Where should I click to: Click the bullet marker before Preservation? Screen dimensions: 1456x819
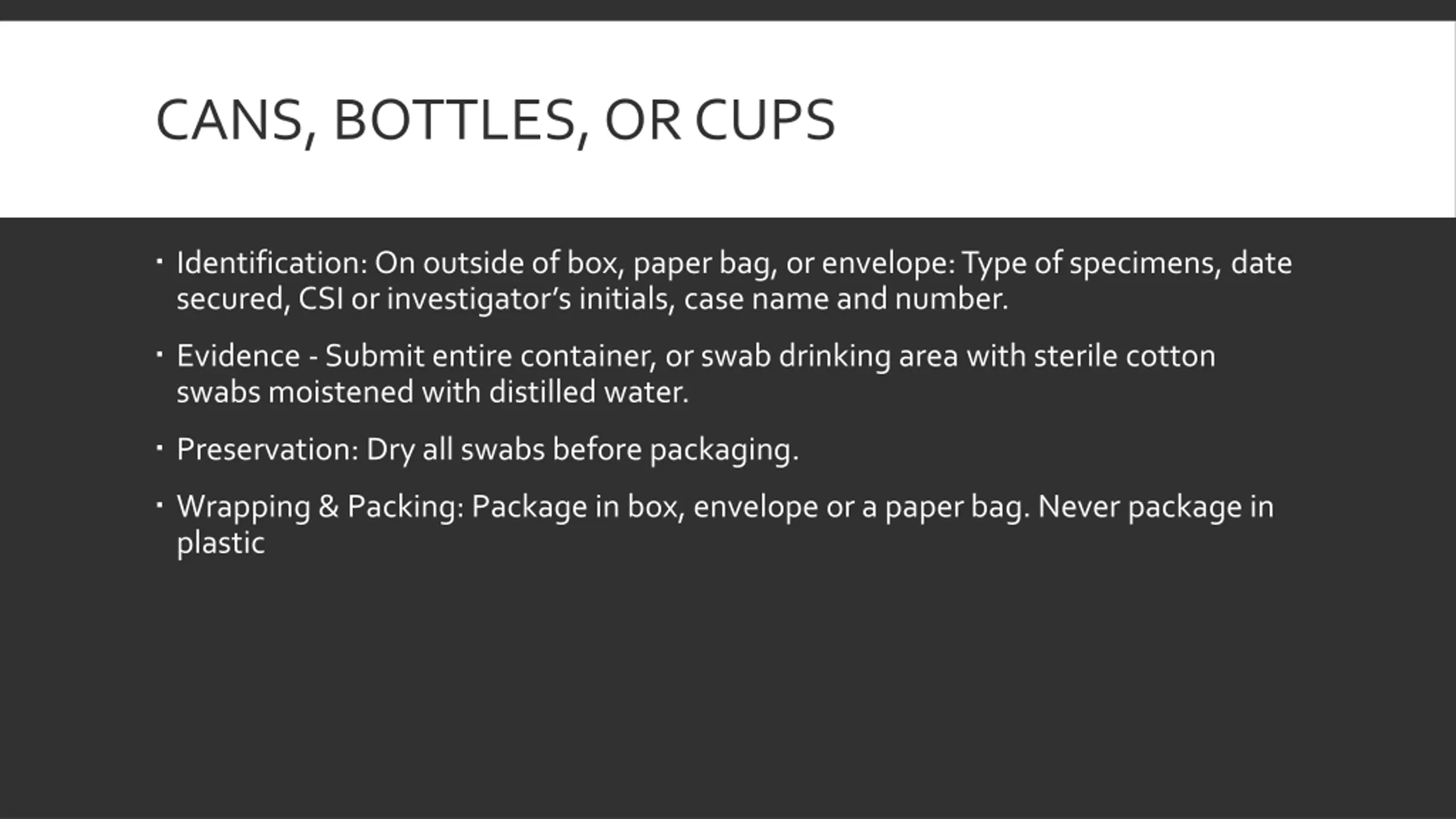point(159,449)
